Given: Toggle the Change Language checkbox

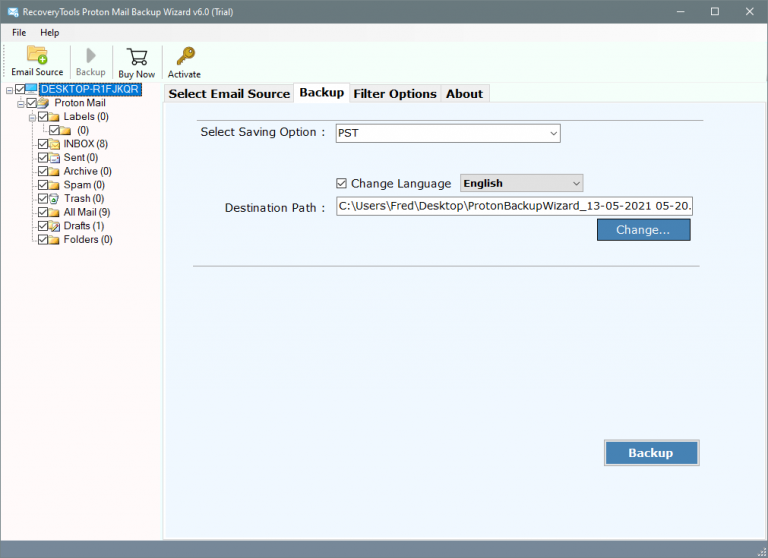Looking at the screenshot, I should (341, 183).
